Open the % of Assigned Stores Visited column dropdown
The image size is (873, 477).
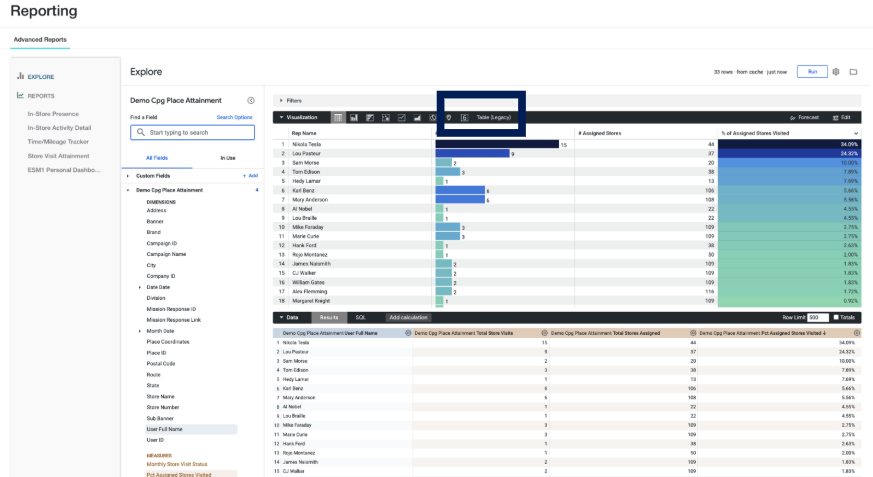pyautogui.click(x=856, y=134)
